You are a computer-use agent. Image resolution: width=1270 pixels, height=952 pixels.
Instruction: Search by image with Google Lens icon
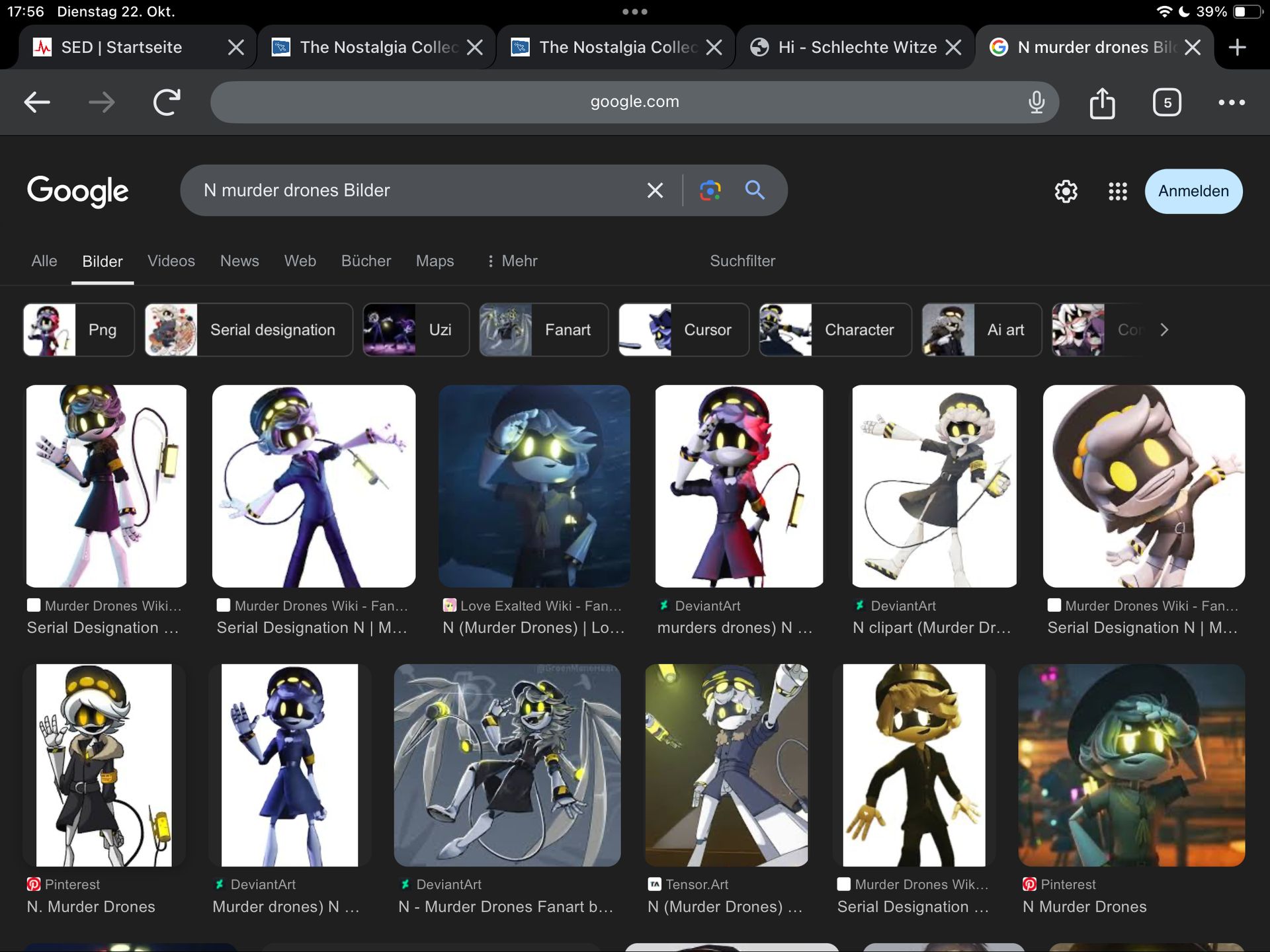[x=710, y=190]
